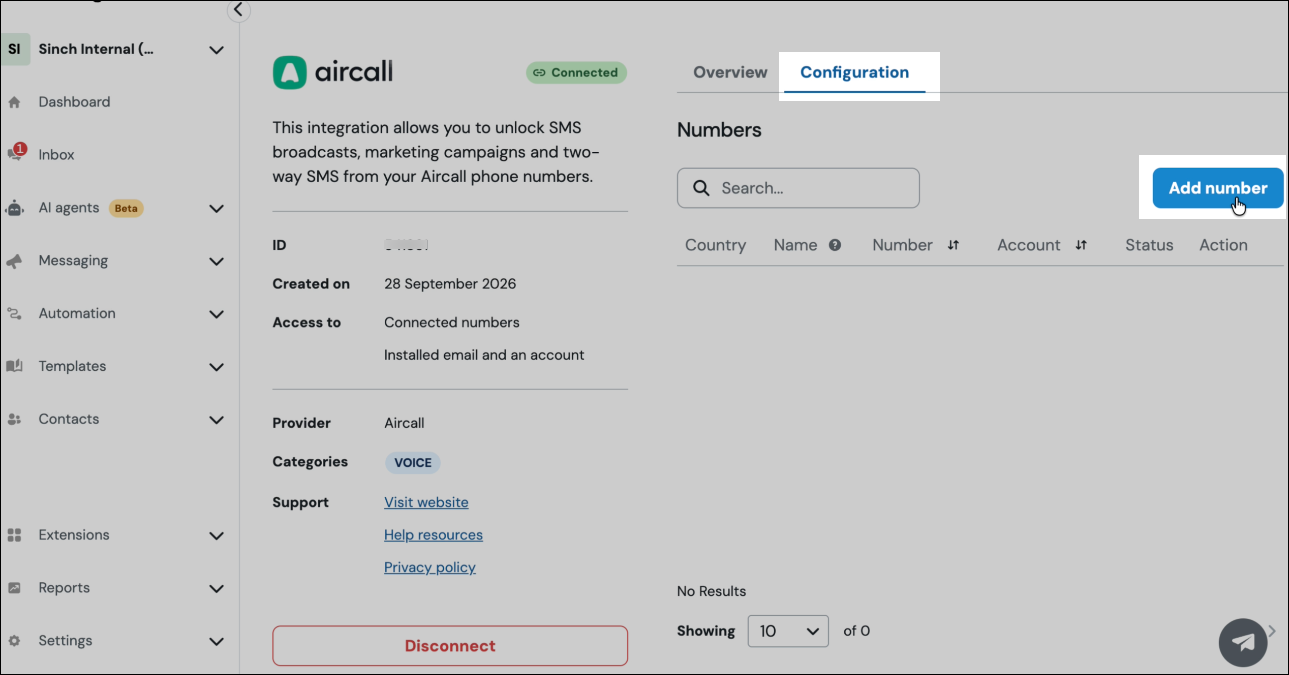The image size is (1289, 675).
Task: Expand the Reports menu chevron
Action: click(216, 589)
